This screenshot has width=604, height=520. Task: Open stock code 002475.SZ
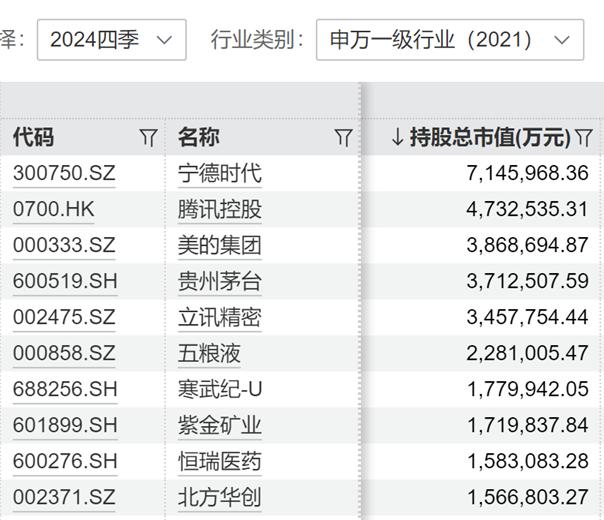(x=64, y=317)
